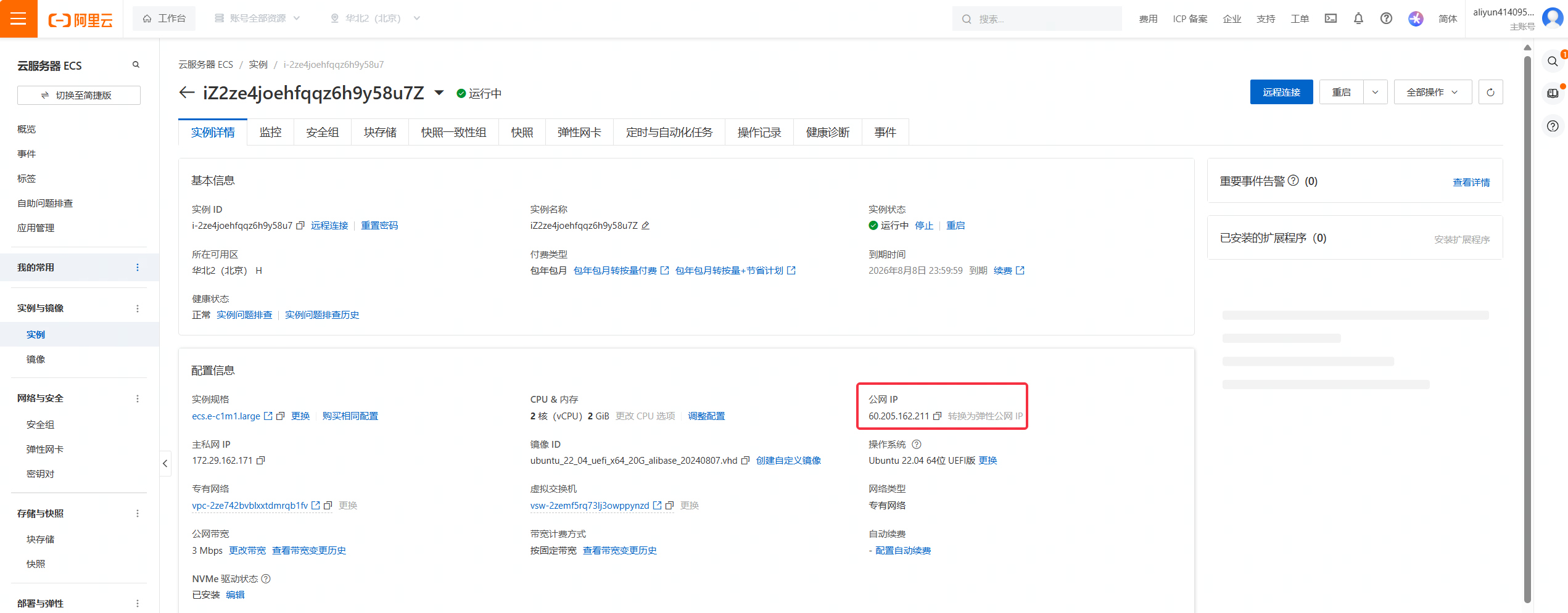
Task: Click 切换至简捷版 button
Action: [79, 96]
